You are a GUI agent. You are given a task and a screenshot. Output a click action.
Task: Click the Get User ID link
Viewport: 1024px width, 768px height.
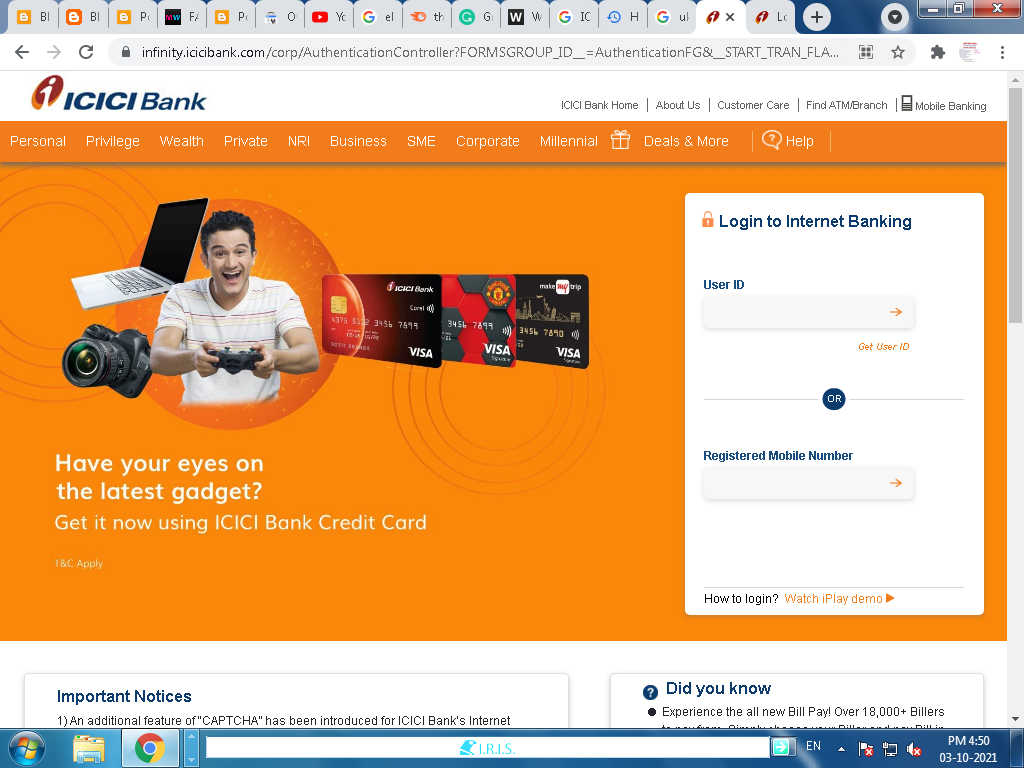[x=884, y=347]
